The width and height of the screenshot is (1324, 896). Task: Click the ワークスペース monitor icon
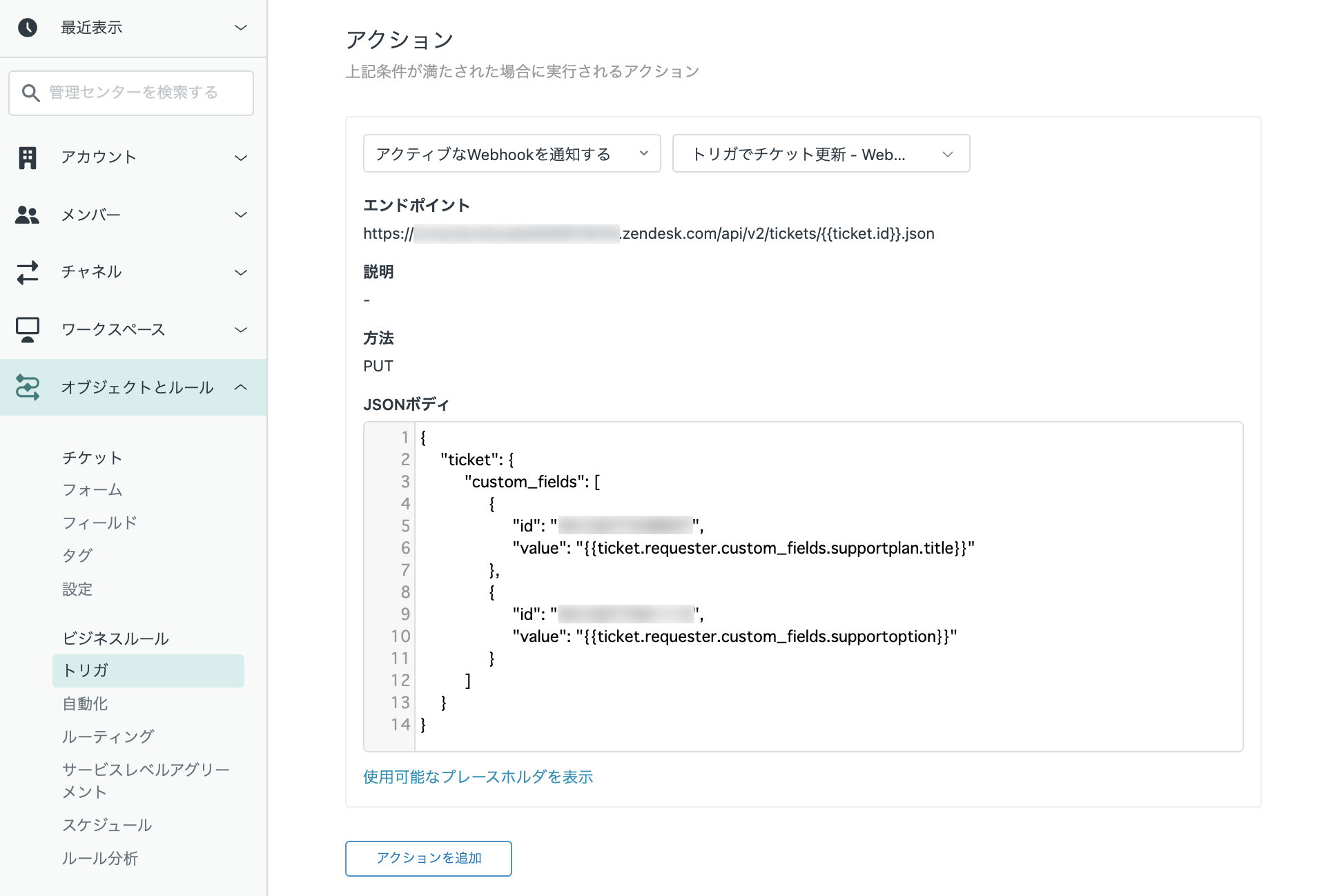28,329
